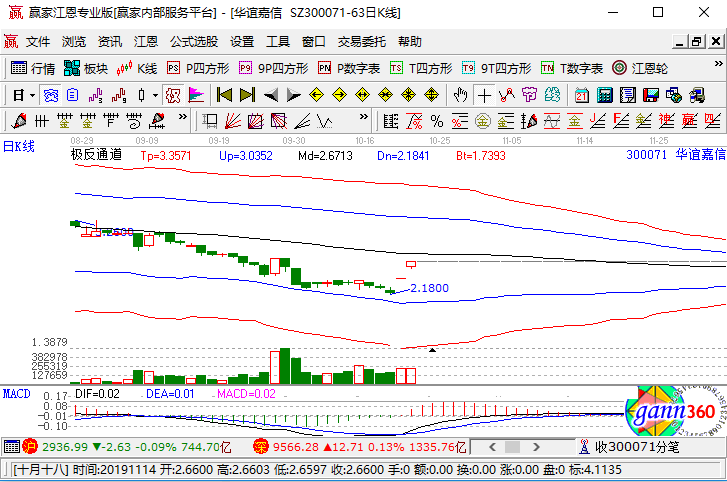Select the square measurement box tool
This screenshot has height=482, width=727.
pyautogui.click(x=210, y=121)
